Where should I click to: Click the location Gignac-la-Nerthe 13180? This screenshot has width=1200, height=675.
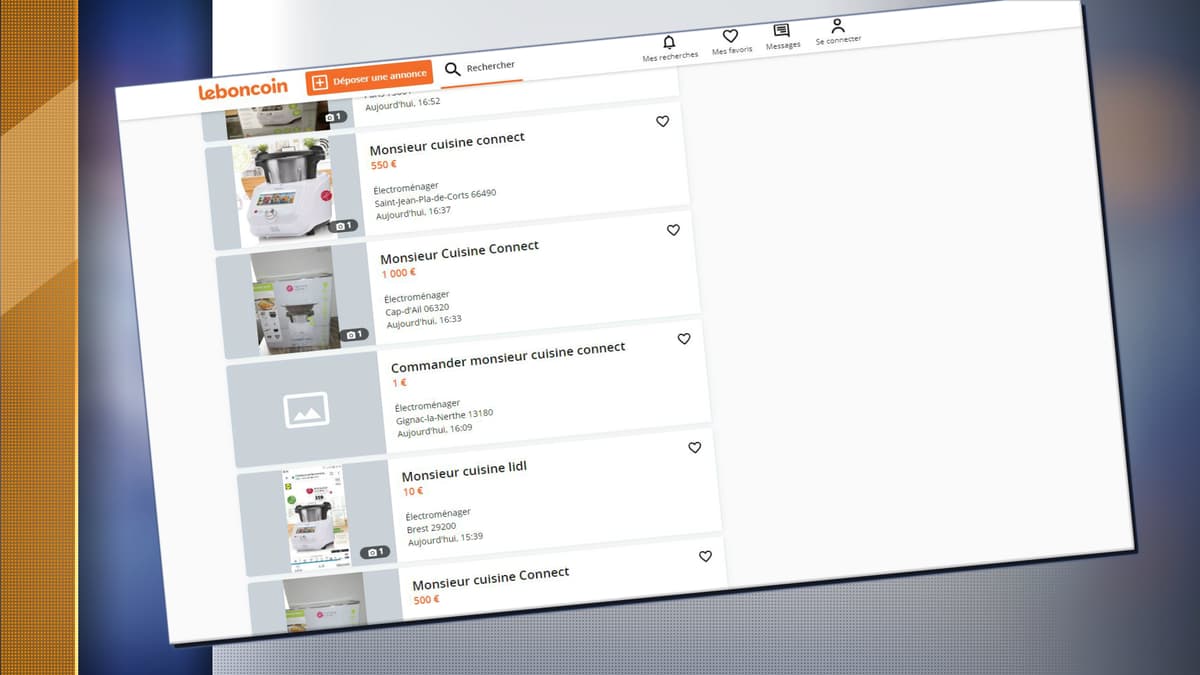tap(444, 417)
